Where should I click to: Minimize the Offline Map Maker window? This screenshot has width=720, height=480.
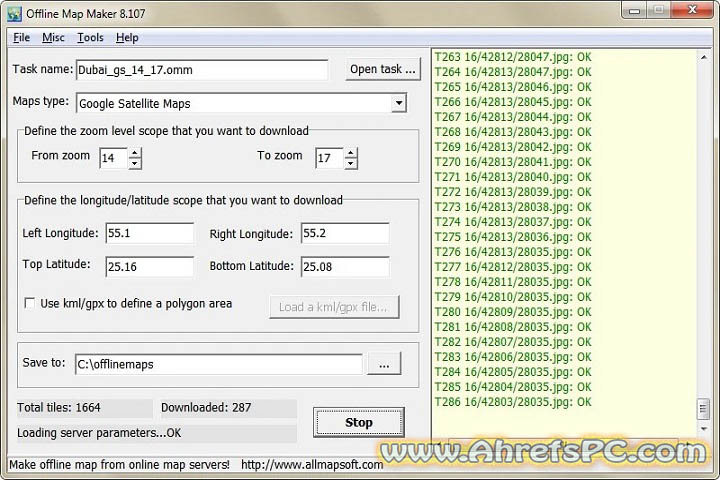pyautogui.click(x=635, y=11)
